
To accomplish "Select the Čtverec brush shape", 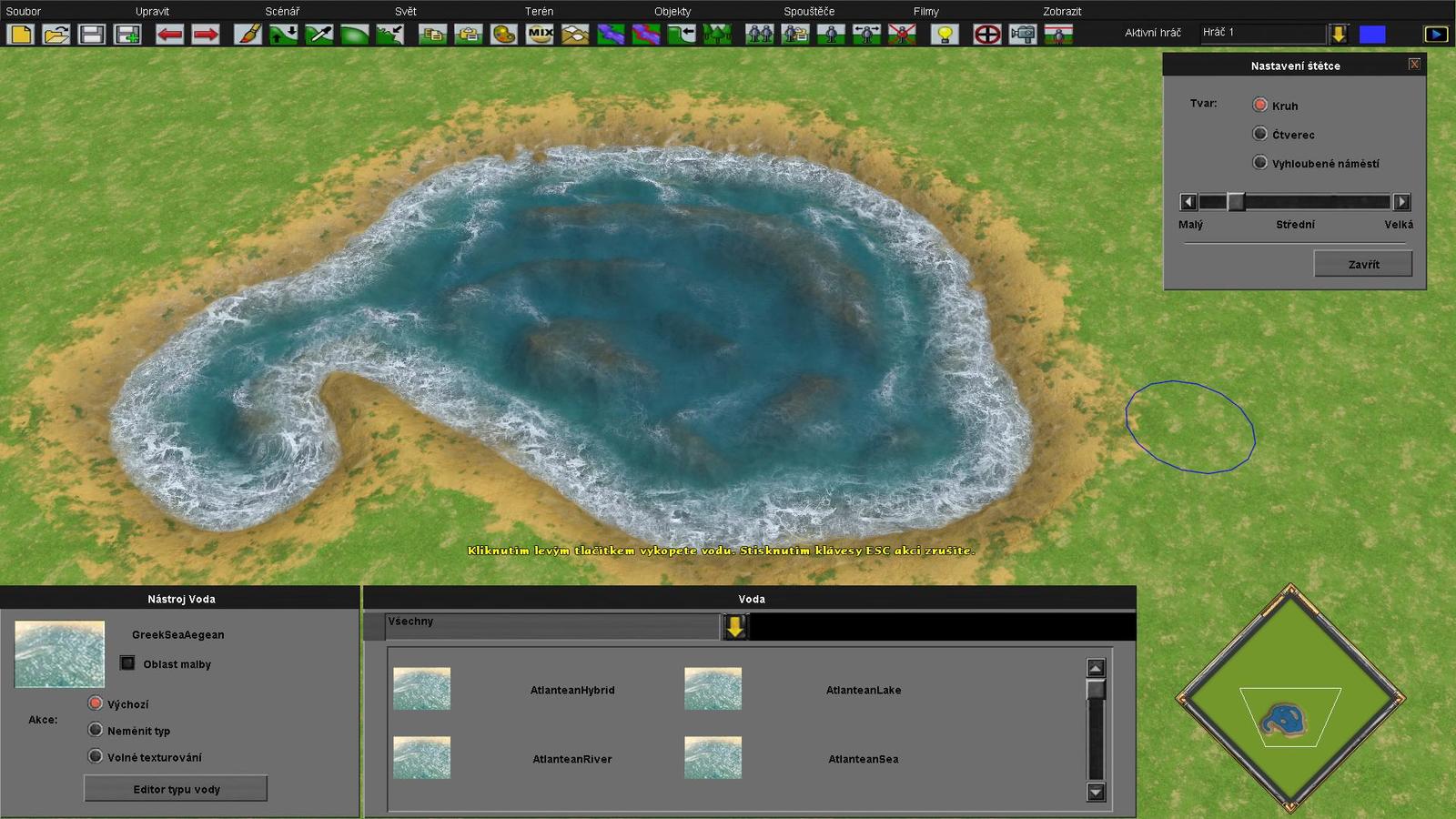I will pyautogui.click(x=1260, y=134).
